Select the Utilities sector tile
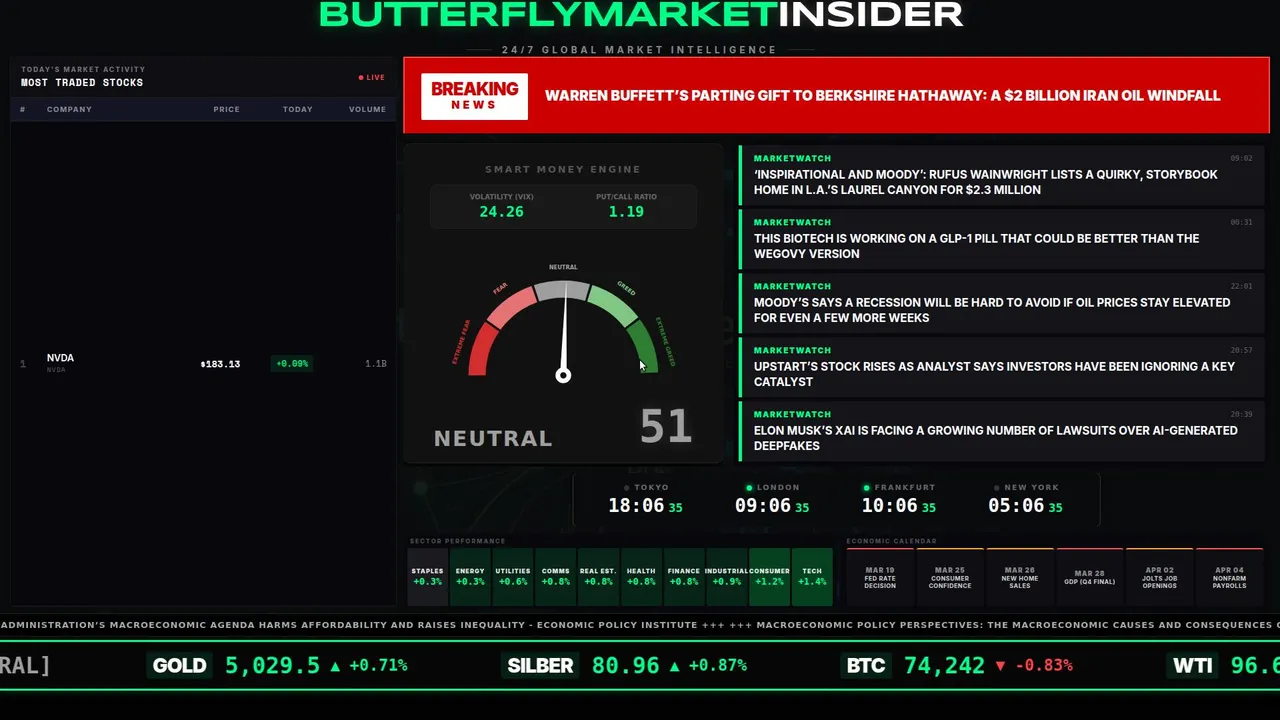 coord(513,577)
